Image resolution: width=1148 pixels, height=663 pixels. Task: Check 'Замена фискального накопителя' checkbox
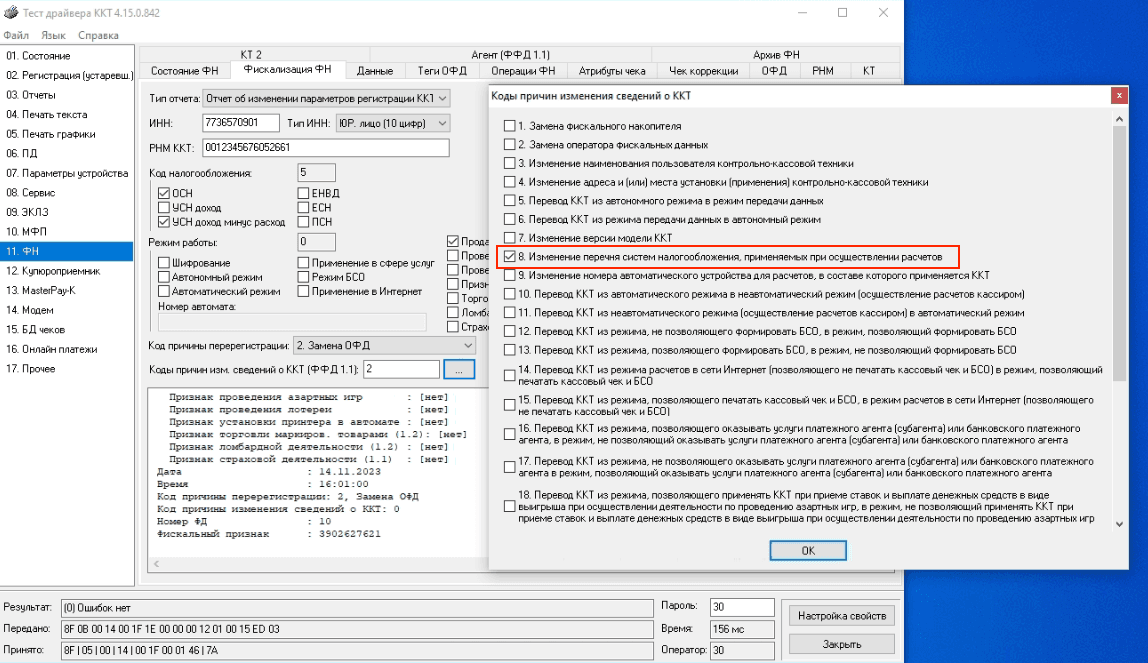[x=510, y=127]
